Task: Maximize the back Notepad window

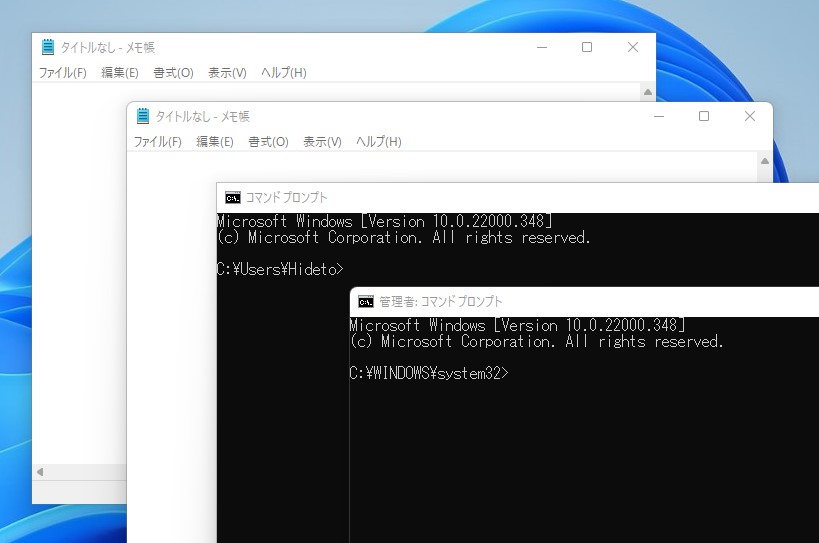Action: click(587, 48)
